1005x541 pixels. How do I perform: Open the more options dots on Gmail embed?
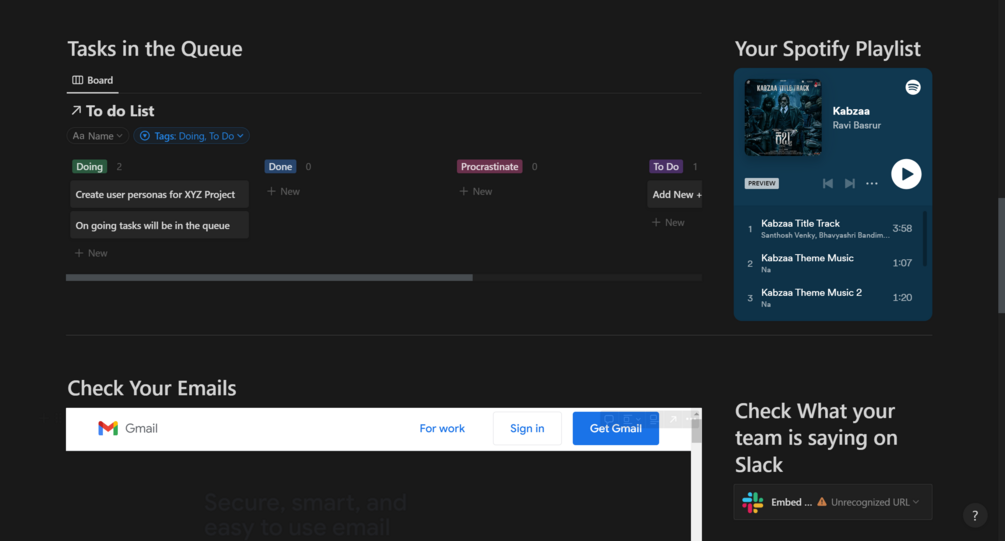tap(690, 419)
